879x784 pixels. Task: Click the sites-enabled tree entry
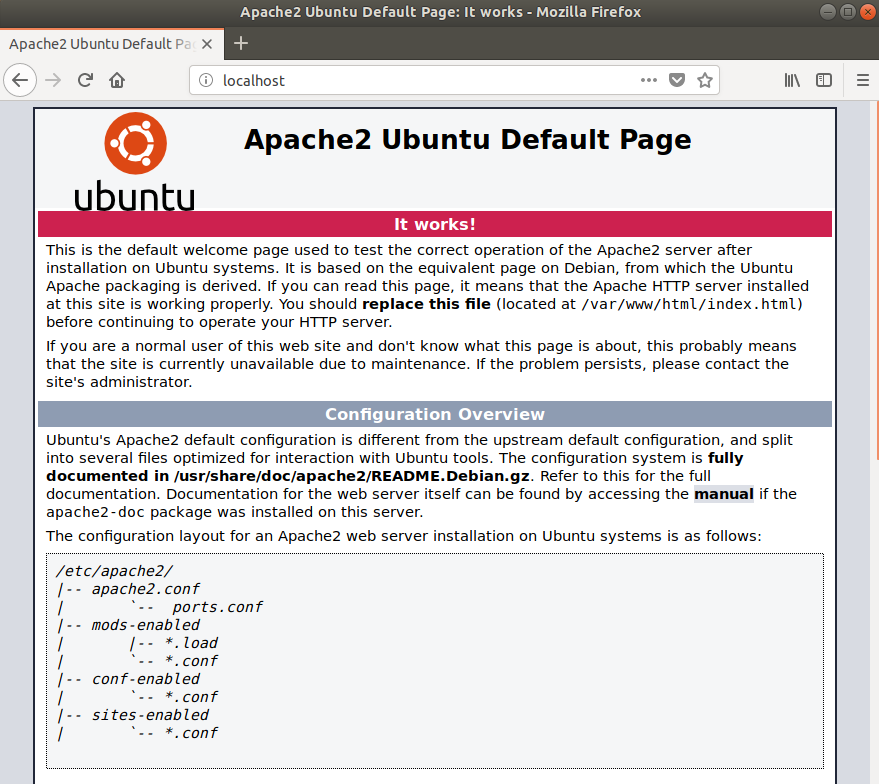(x=150, y=715)
